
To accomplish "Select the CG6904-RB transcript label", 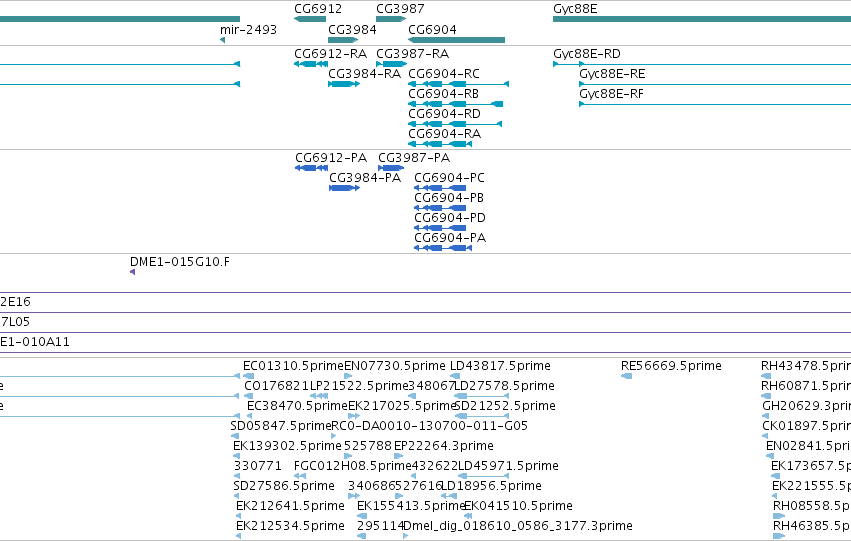I will 443,94.
